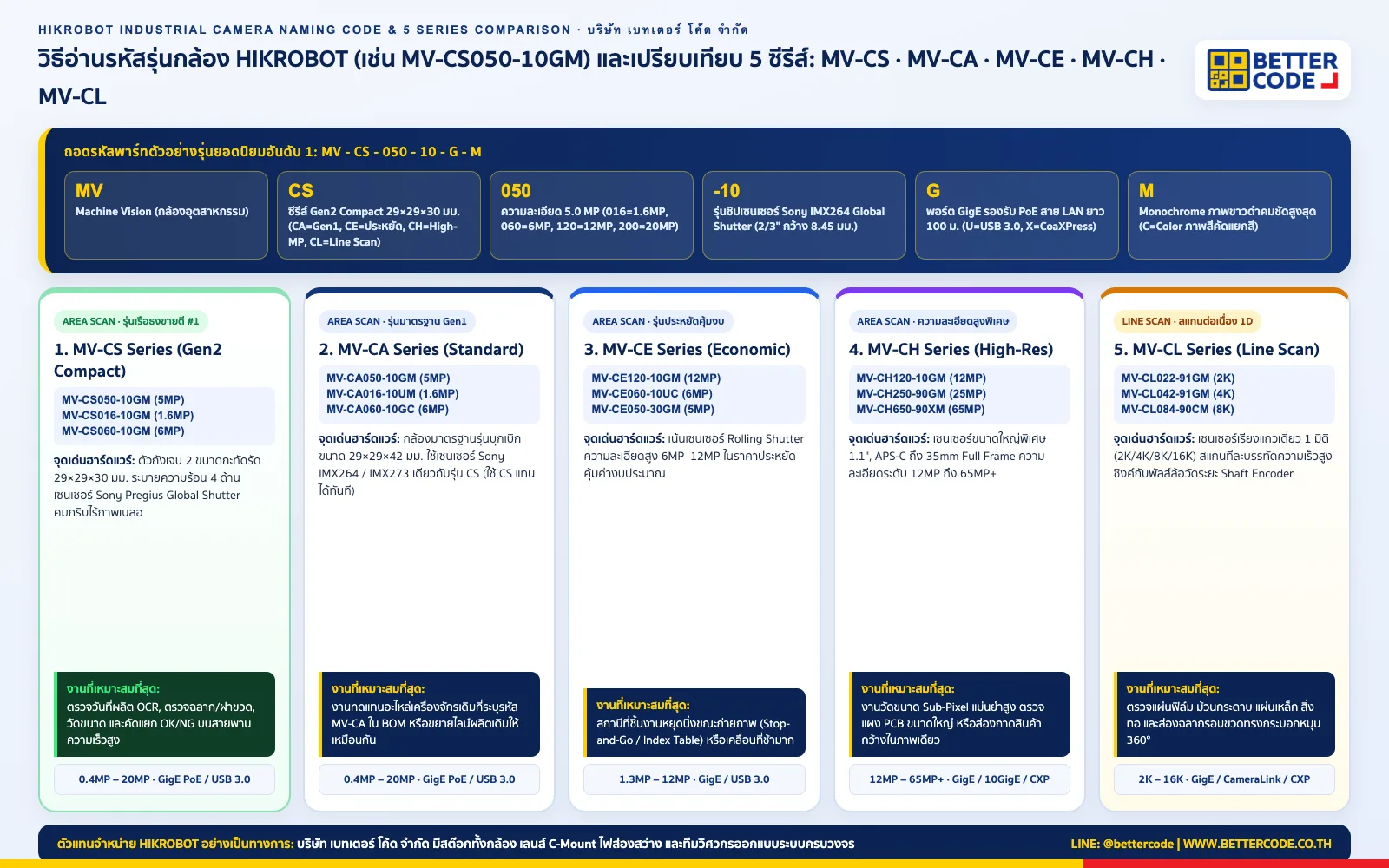The width and height of the screenshot is (1389, 868).
Task: Click model MV-CL042-91GM (4K)
Action: (x=1178, y=394)
